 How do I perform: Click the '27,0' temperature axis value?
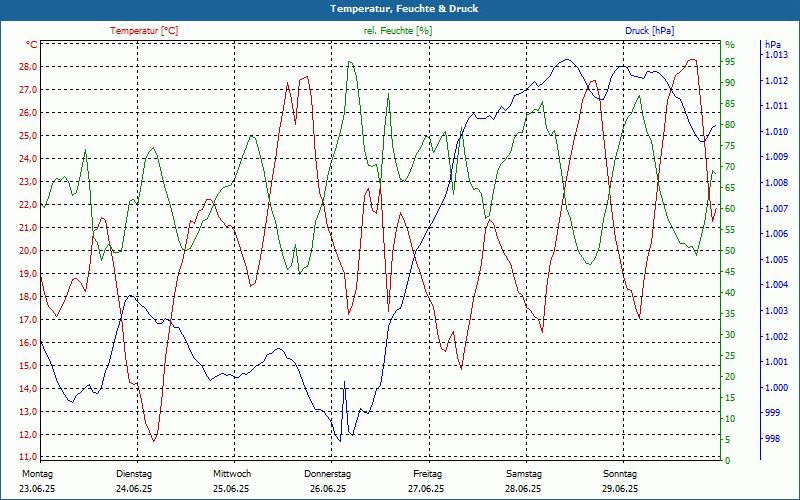tap(28, 90)
